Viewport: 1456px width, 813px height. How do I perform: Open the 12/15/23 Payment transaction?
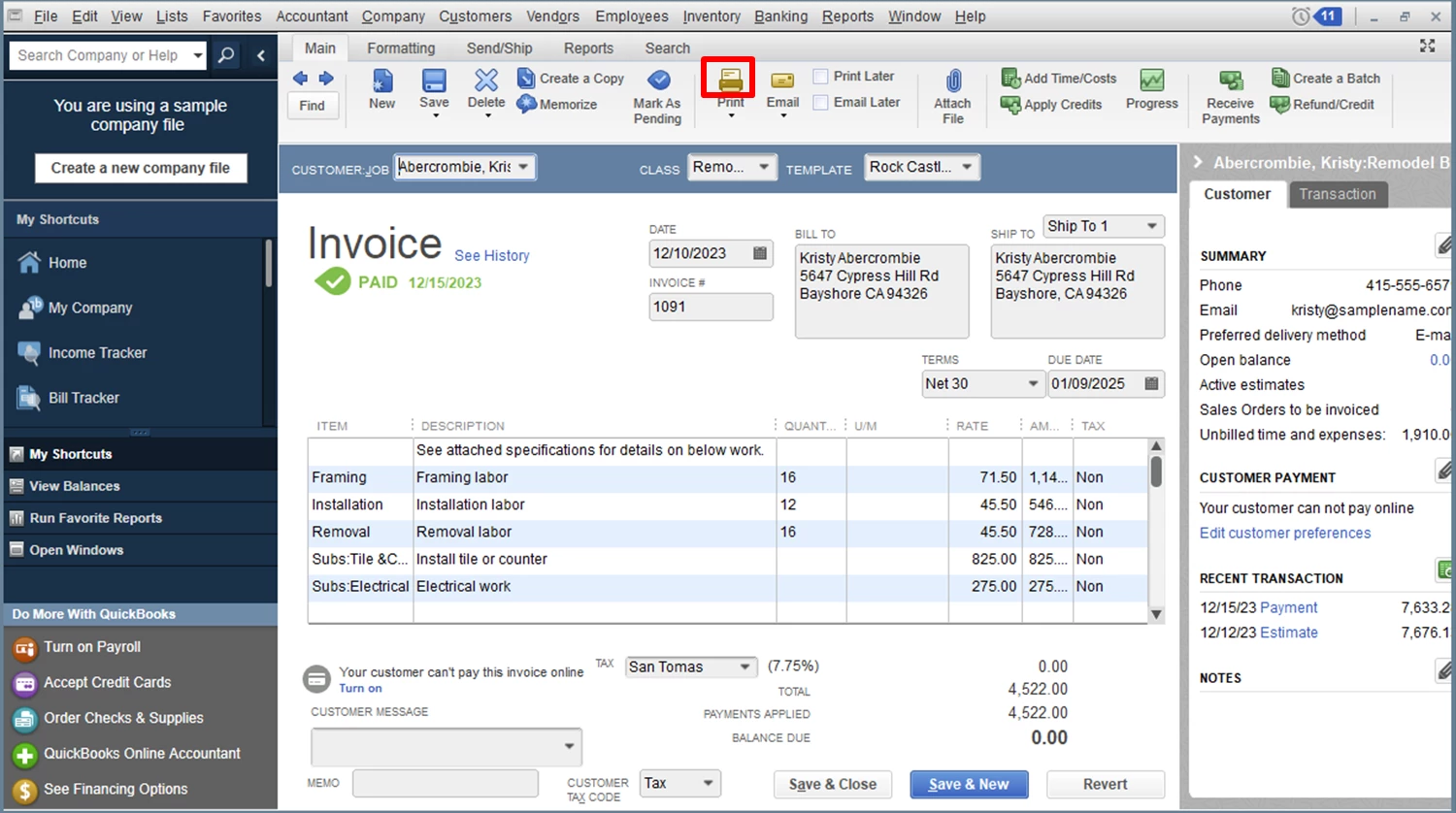(x=1288, y=607)
